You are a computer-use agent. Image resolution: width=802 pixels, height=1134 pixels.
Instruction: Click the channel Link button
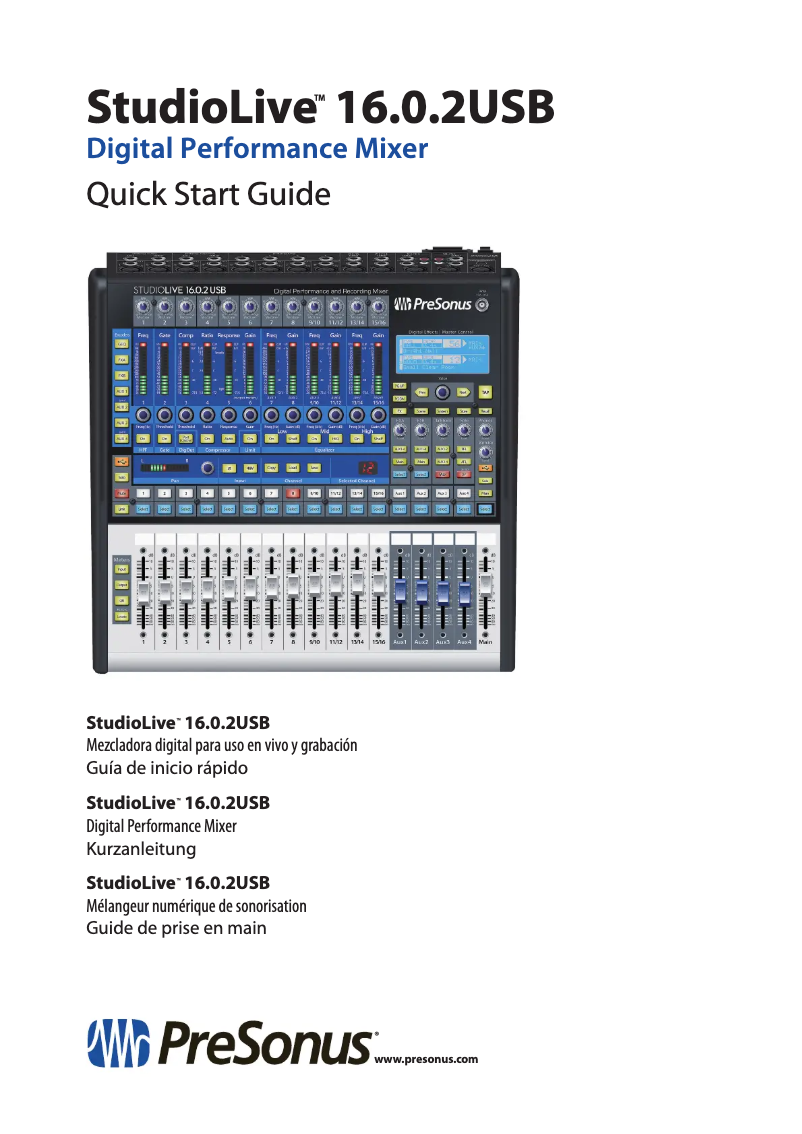point(120,509)
